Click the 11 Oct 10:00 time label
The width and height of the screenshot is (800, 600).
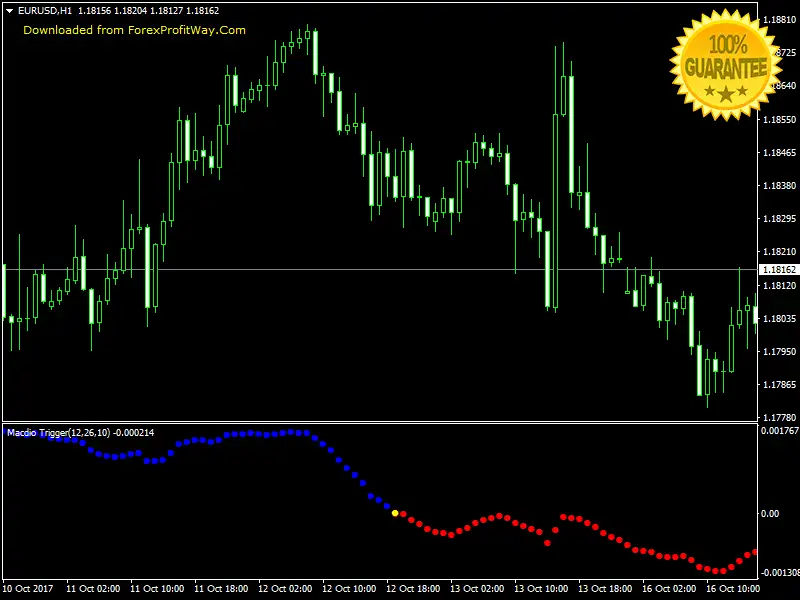[157, 589]
